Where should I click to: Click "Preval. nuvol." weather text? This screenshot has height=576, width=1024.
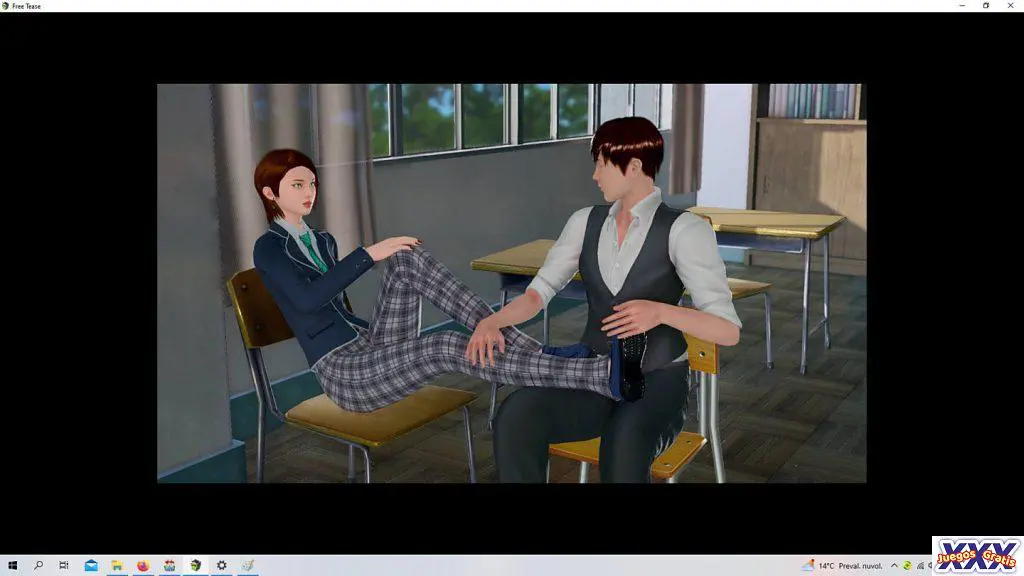pos(860,566)
